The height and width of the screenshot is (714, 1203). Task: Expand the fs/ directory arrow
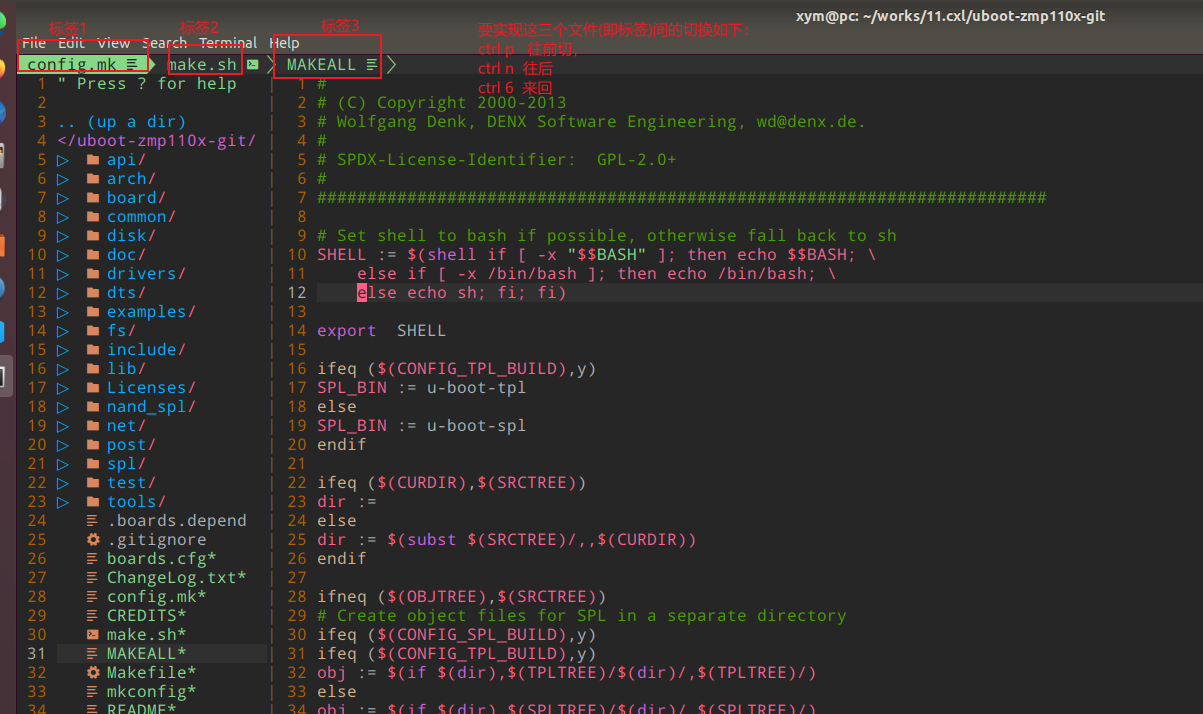coord(63,331)
